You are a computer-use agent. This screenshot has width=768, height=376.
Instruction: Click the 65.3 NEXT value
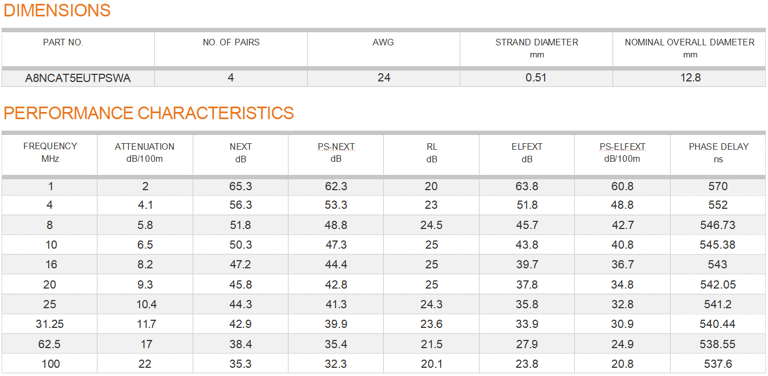pos(240,186)
